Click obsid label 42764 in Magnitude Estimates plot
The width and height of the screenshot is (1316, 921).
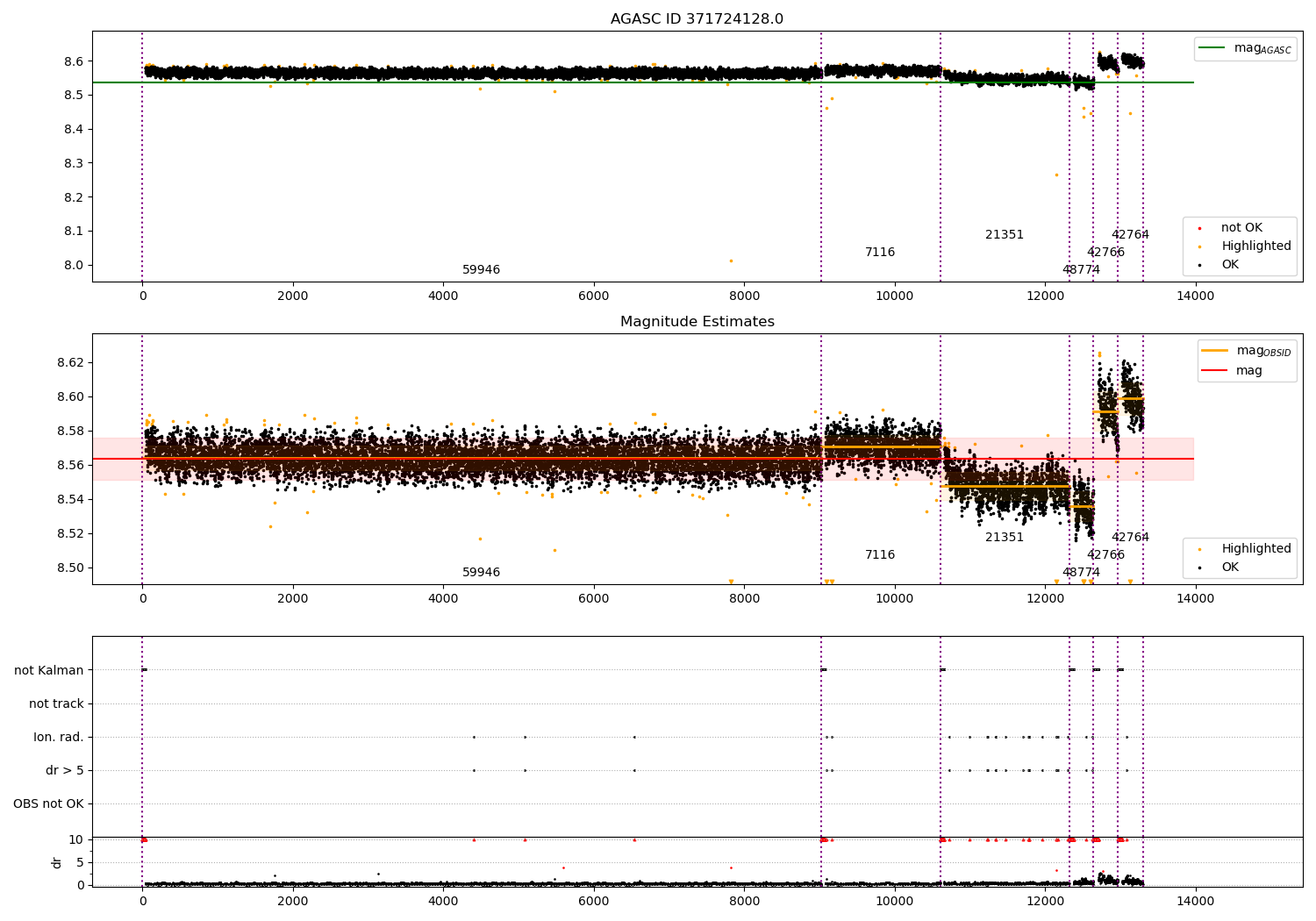(x=1130, y=538)
